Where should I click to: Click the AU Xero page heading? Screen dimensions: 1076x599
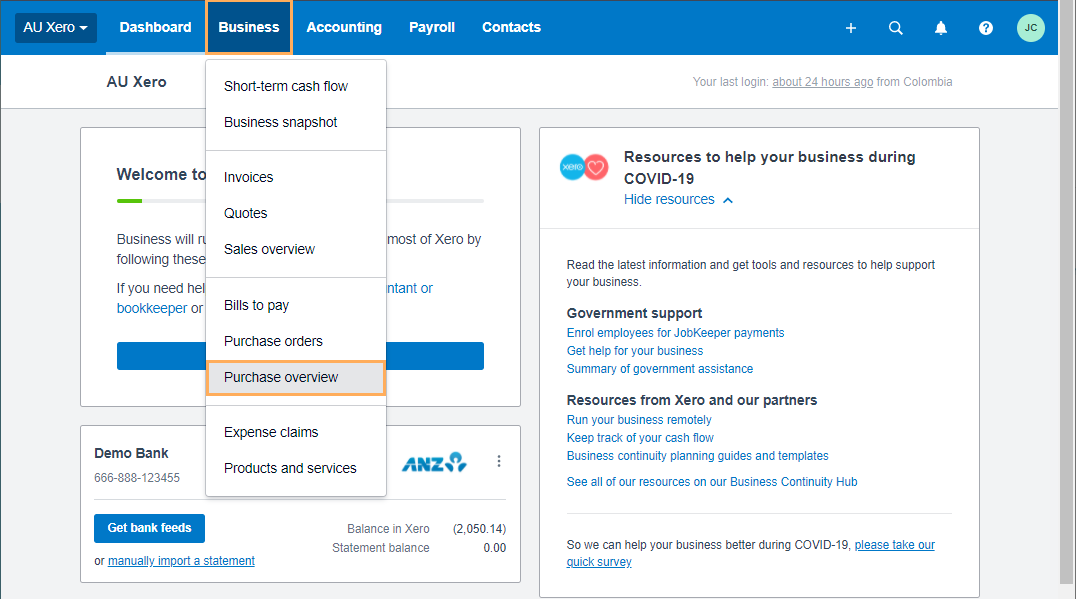click(136, 82)
